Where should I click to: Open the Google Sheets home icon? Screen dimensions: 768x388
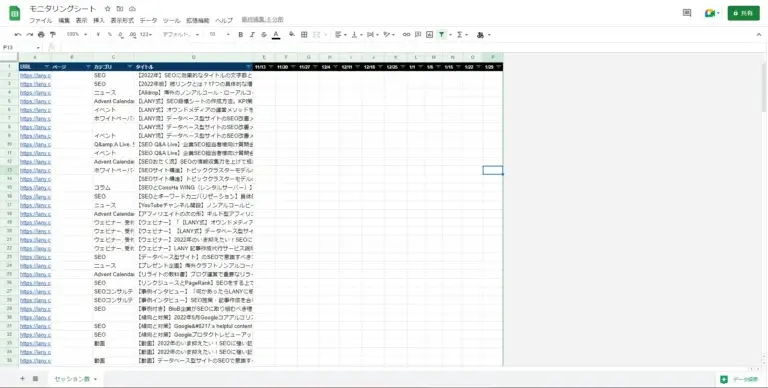click(15, 14)
